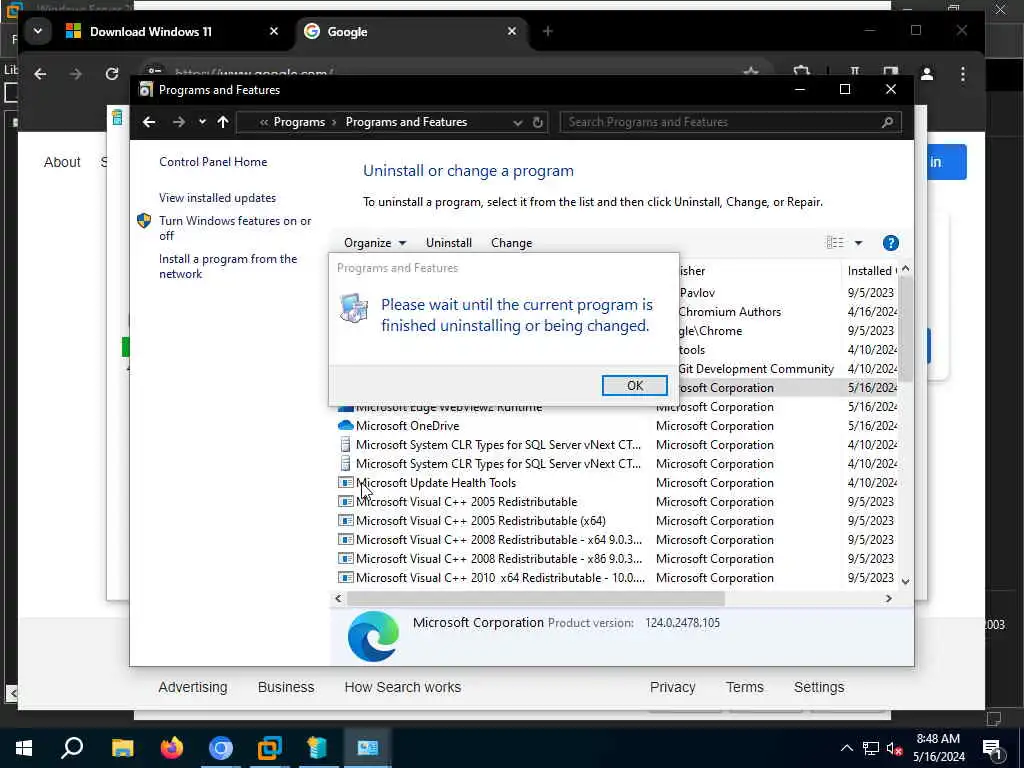Open VMware taskbar icon
The height and width of the screenshot is (768, 1024).
coord(269,748)
